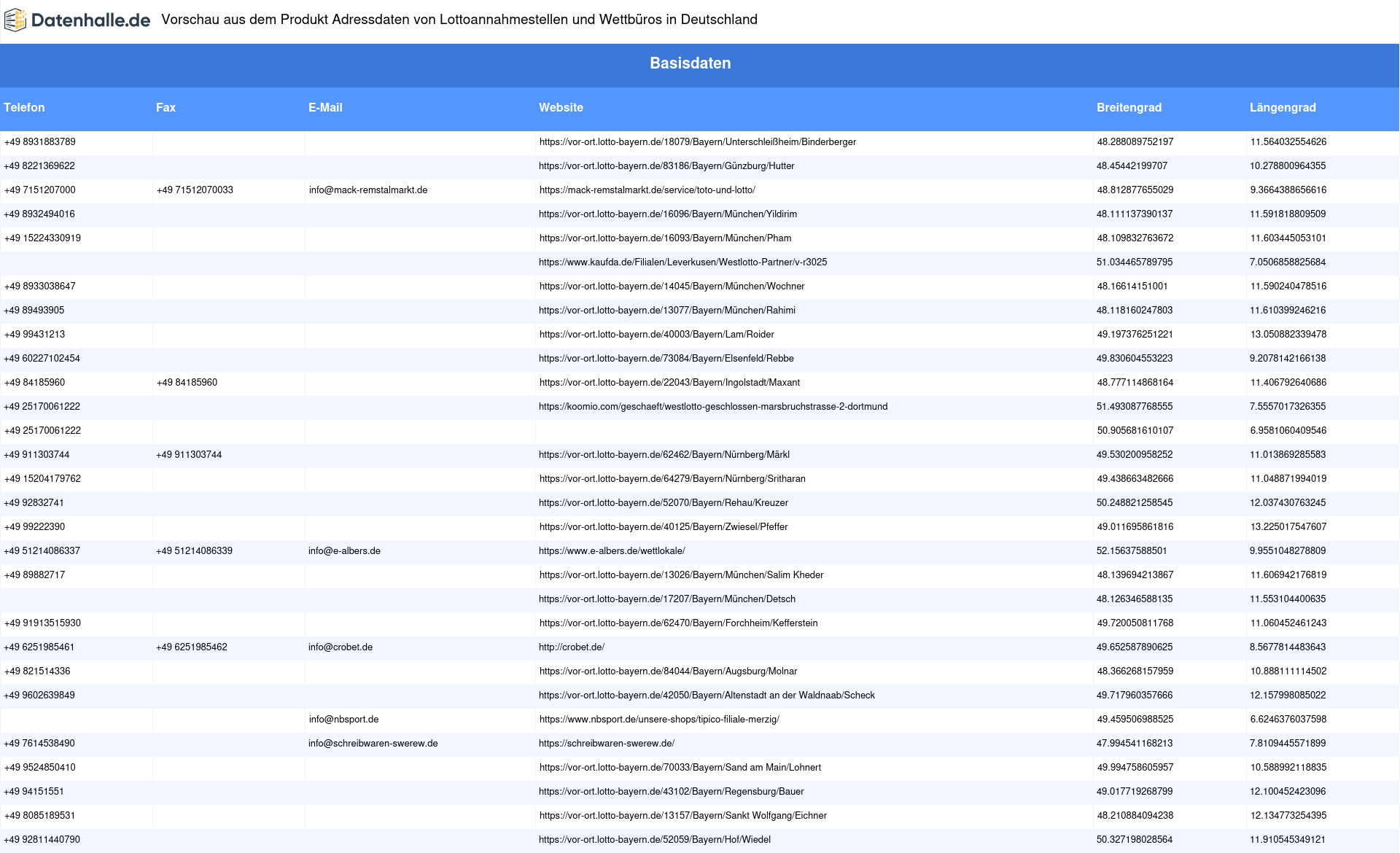Select fax number +49 911303744

tap(189, 455)
